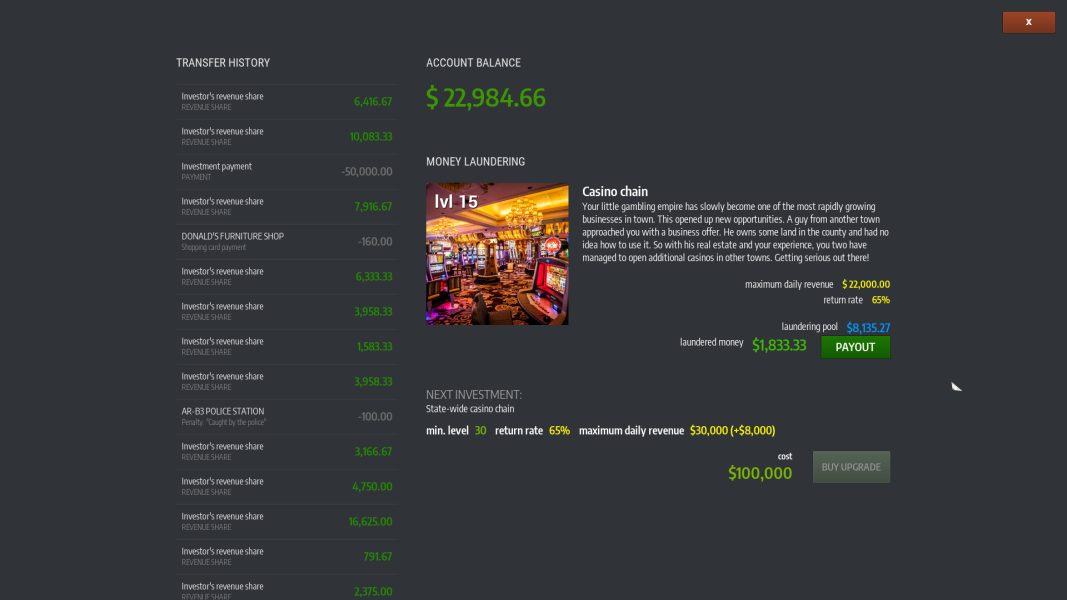1067x600 pixels.
Task: Click the 2,375.00 revenue share entry
Action: tap(286, 589)
